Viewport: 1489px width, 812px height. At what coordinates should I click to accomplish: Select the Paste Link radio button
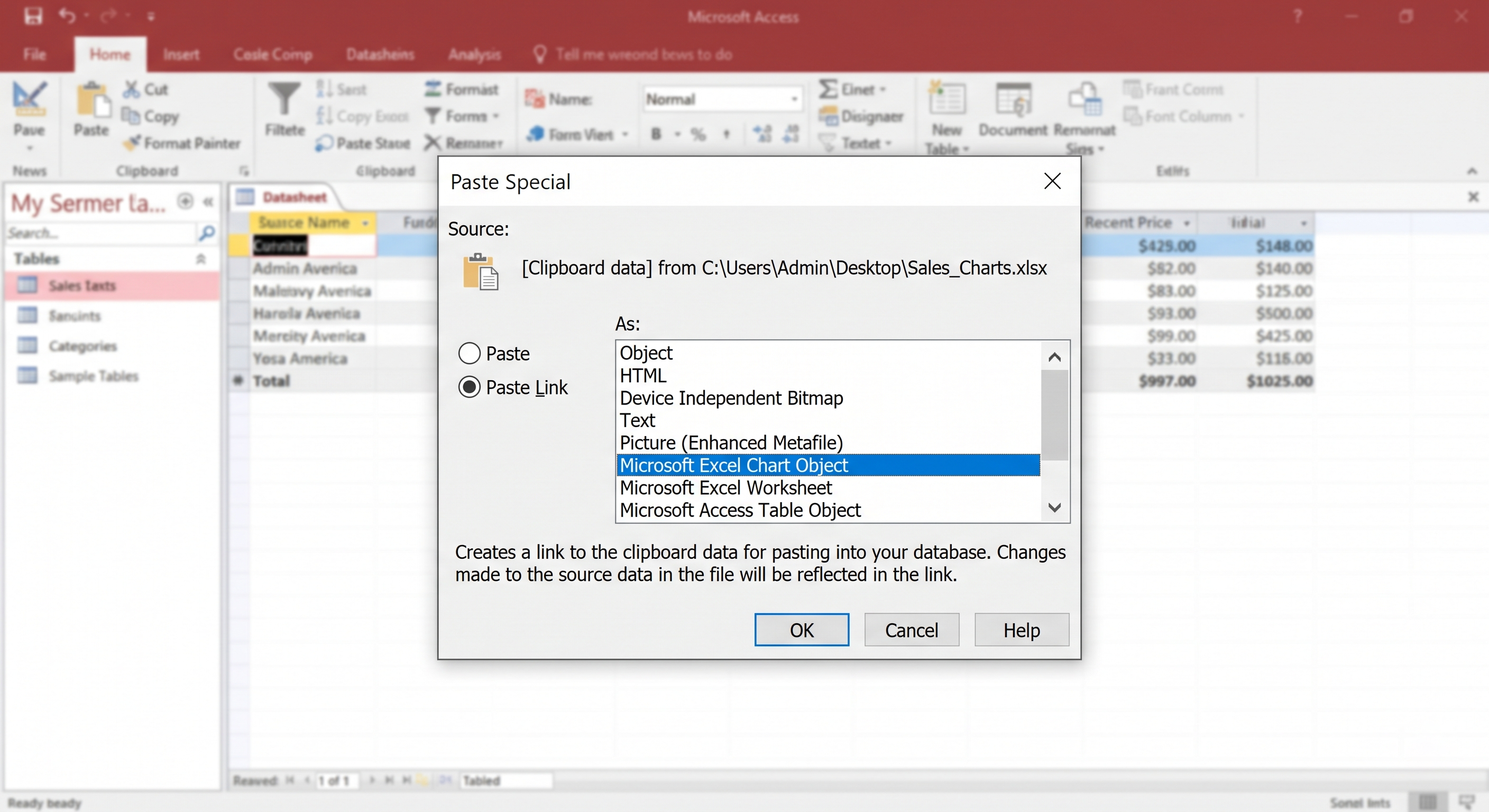470,387
